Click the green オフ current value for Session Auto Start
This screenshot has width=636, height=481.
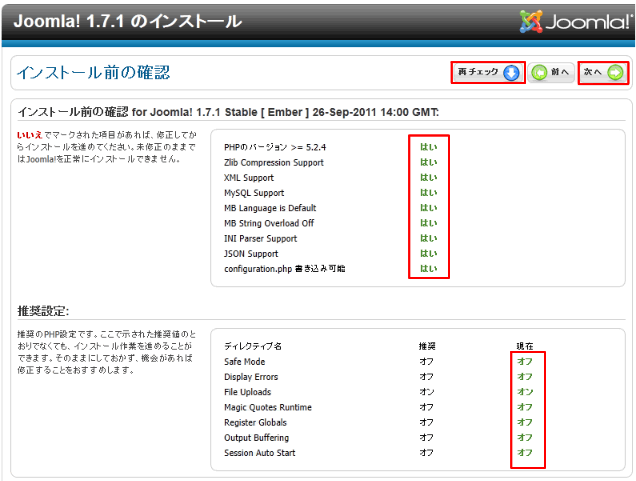(524, 453)
